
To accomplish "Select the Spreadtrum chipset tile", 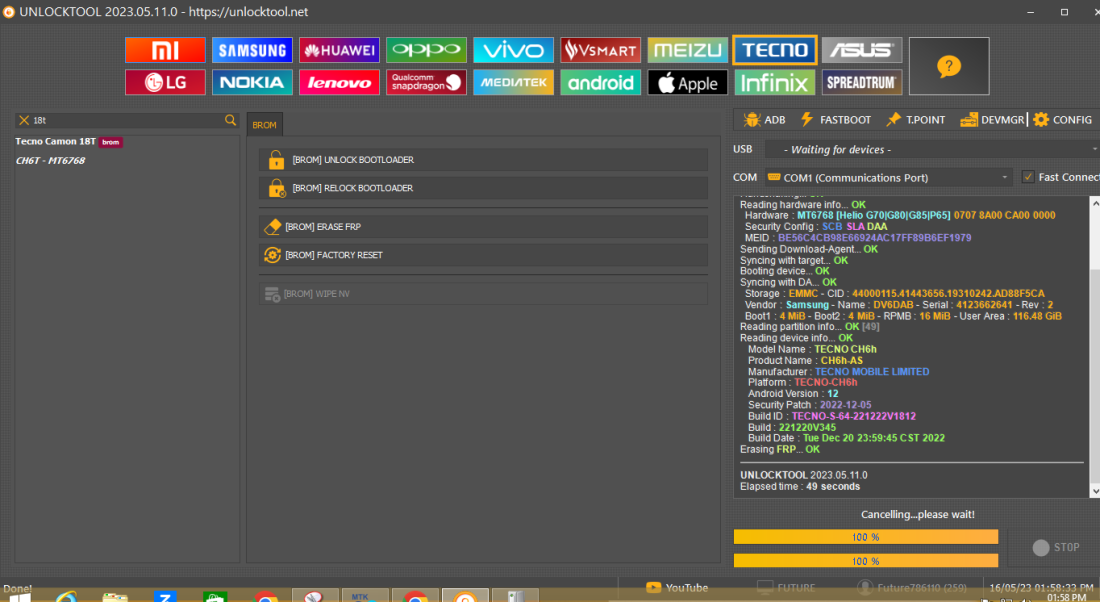I will click(x=861, y=82).
